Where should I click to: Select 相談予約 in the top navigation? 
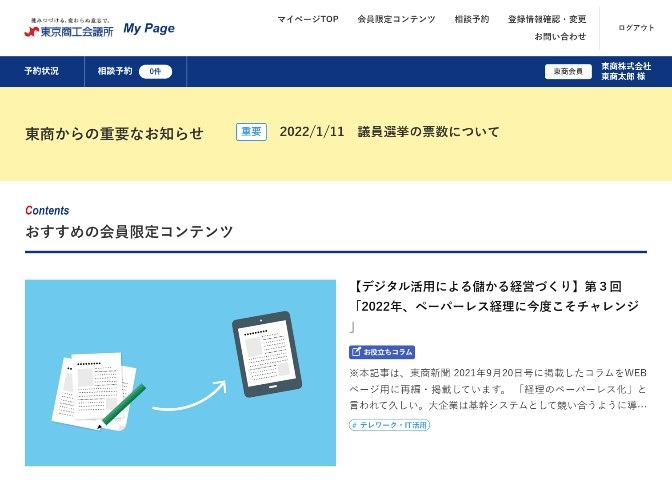471,19
